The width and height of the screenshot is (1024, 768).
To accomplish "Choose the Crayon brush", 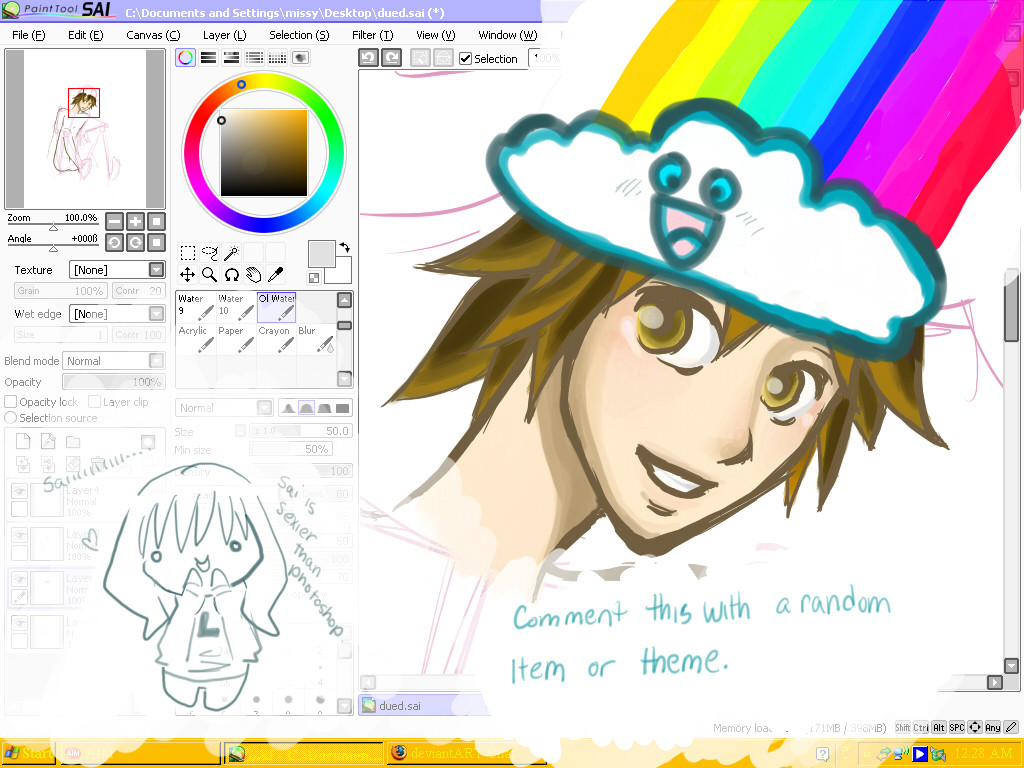I will tap(276, 340).
